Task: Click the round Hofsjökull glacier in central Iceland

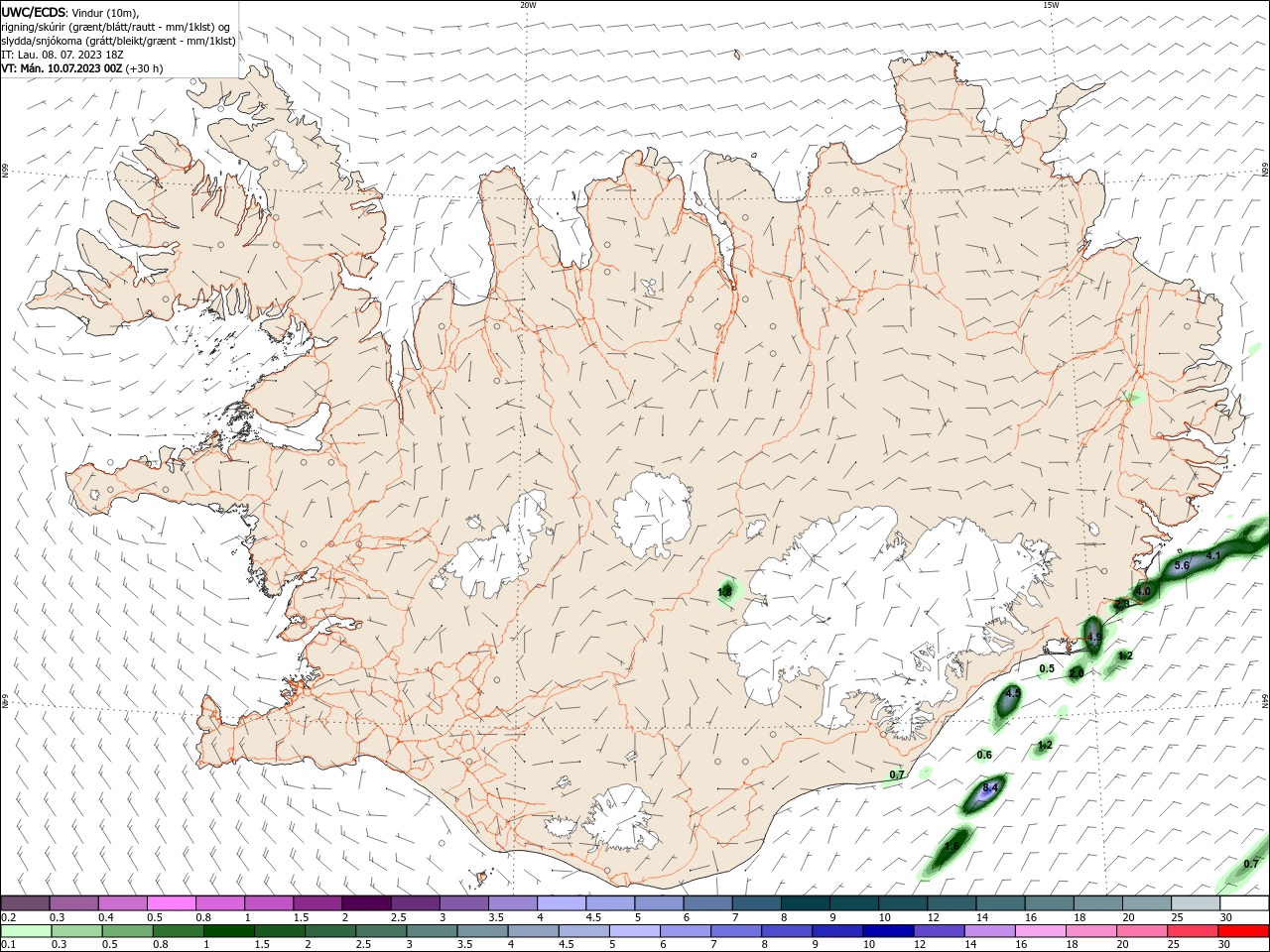Action: [x=652, y=516]
